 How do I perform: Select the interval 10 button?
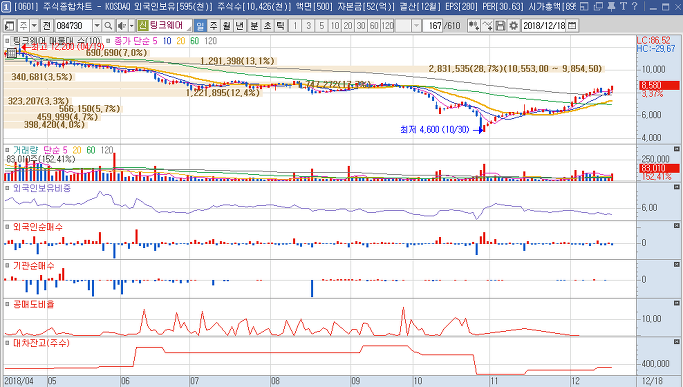coord(335,26)
